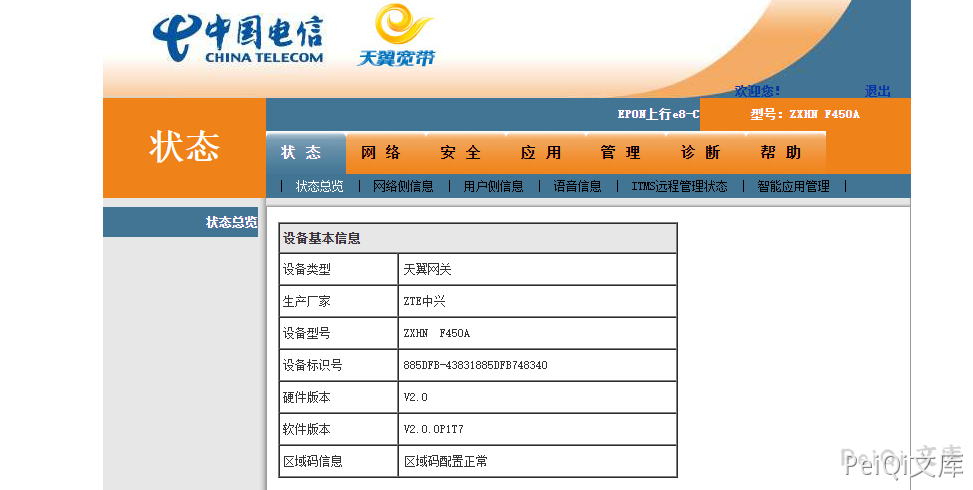Switch to the 诊断 tab
The width and height of the screenshot is (973, 490).
[700, 153]
